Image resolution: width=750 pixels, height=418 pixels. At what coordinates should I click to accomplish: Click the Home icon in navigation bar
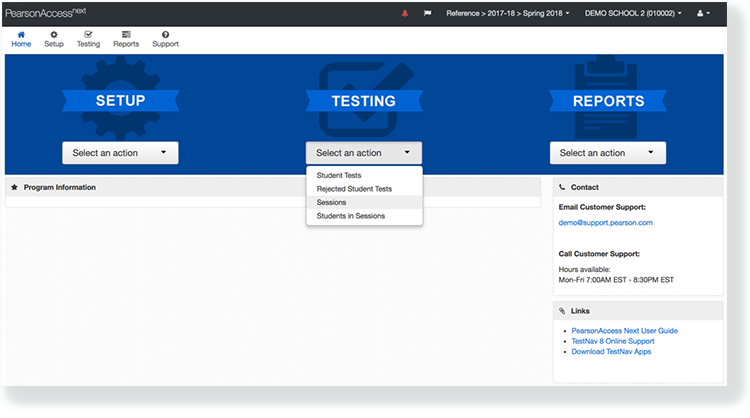(x=21, y=35)
